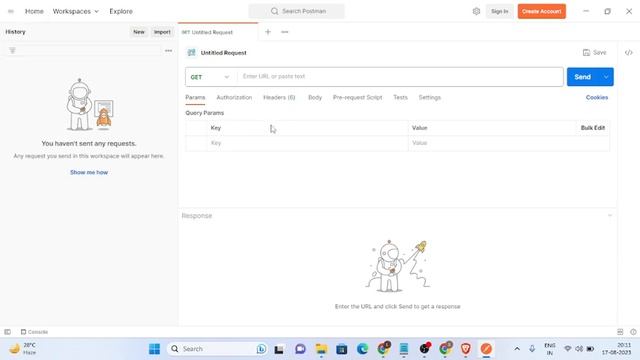The height and width of the screenshot is (360, 640).
Task: Open the code snippet panel icon
Action: pyautogui.click(x=629, y=52)
